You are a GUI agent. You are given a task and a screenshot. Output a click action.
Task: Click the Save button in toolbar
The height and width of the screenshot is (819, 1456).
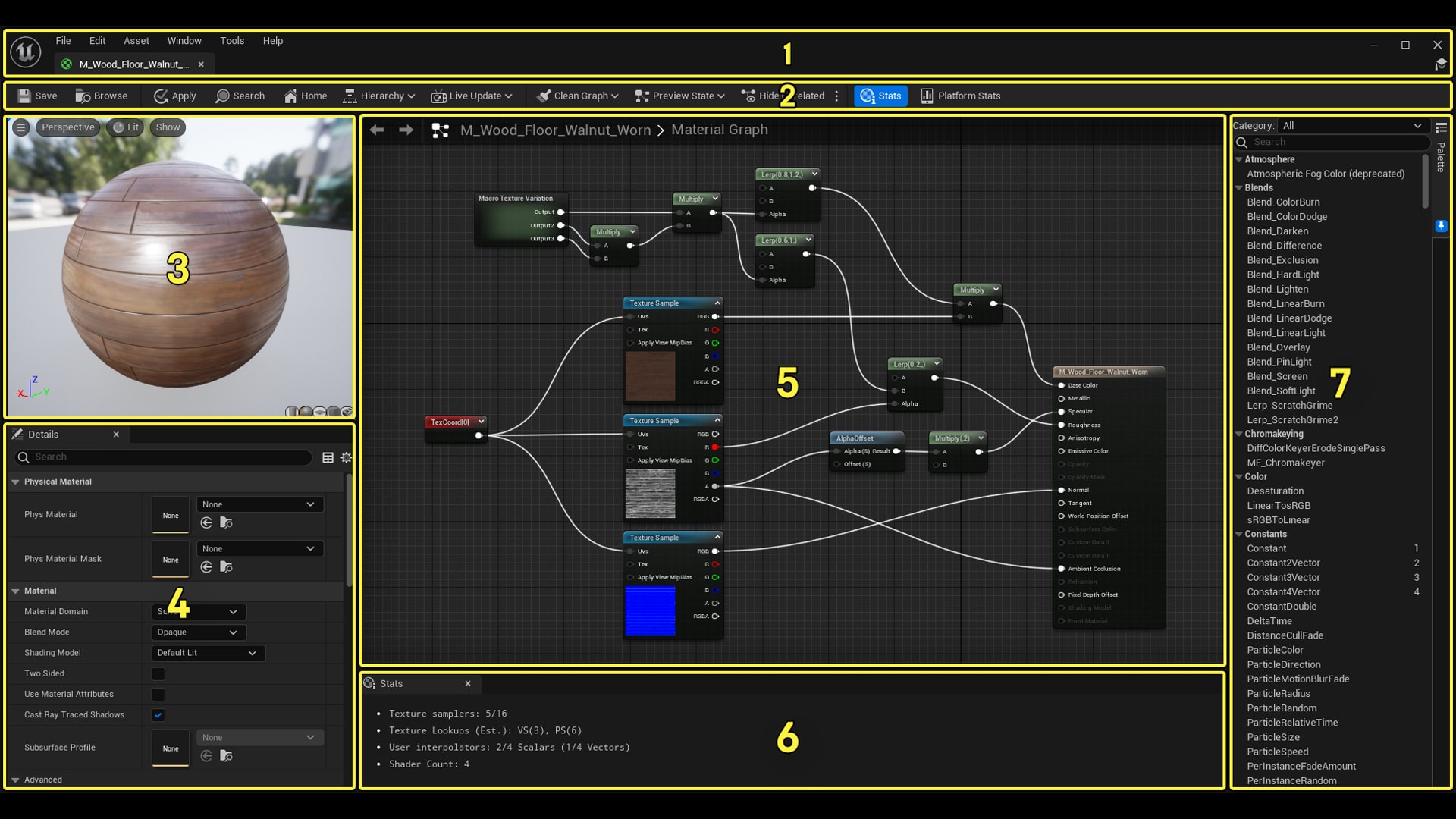coord(36,95)
